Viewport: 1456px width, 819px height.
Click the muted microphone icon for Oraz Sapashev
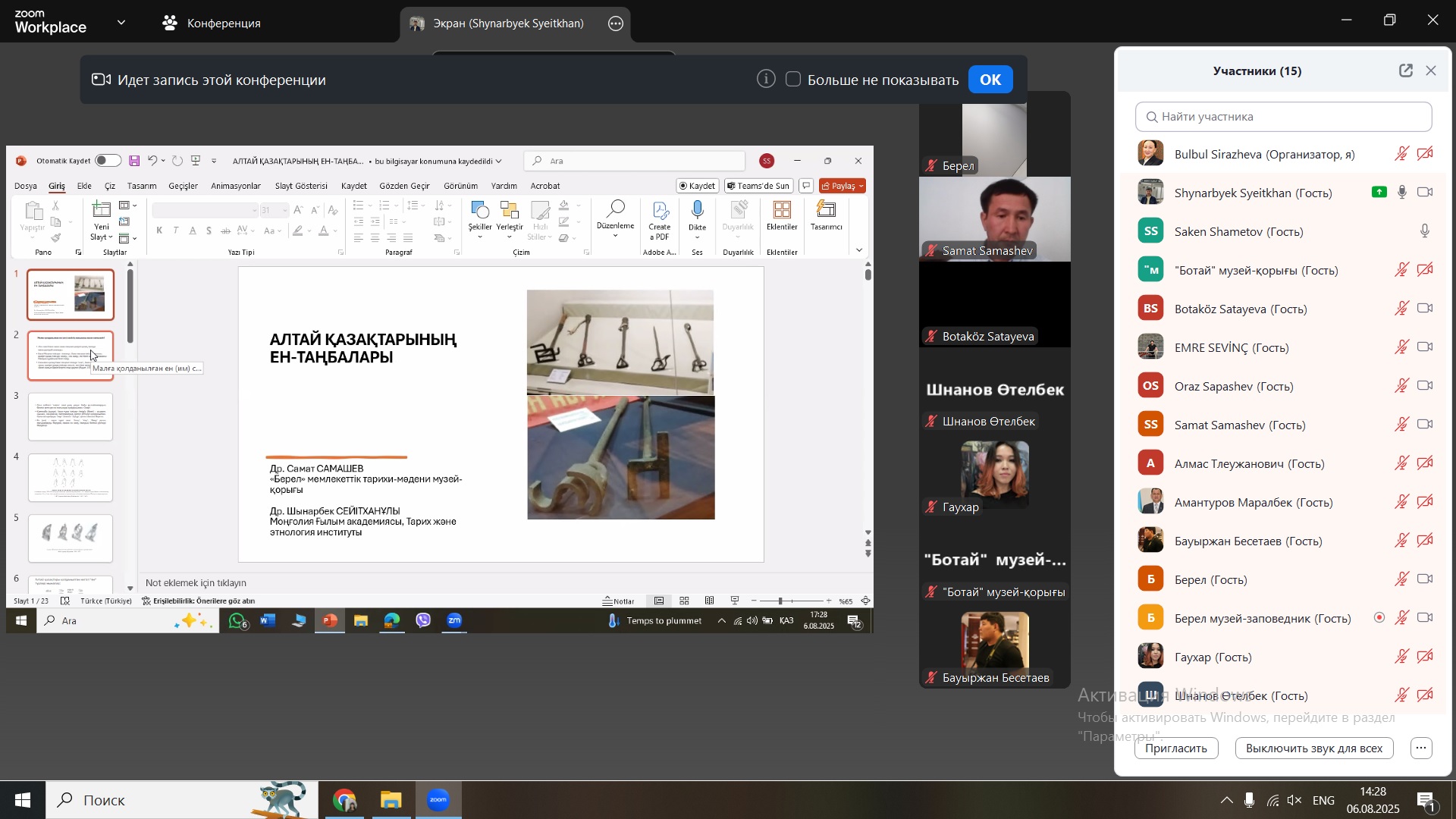point(1401,386)
